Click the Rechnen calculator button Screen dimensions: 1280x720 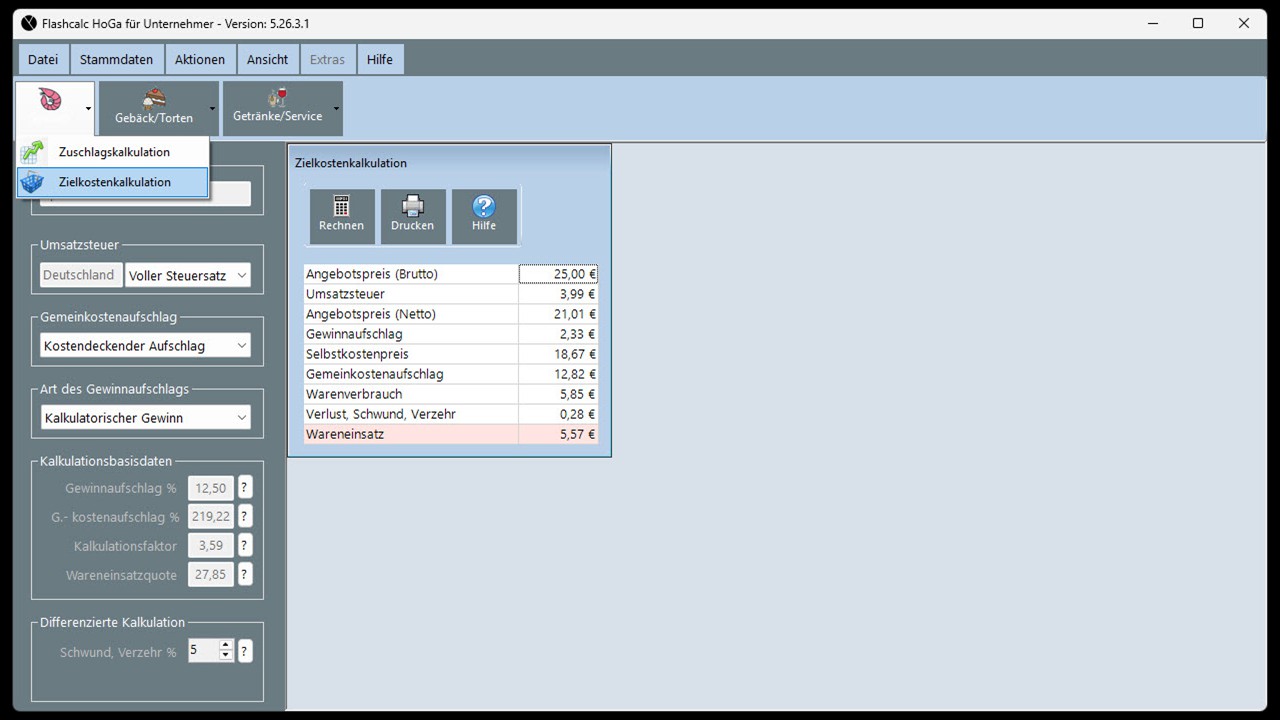pyautogui.click(x=342, y=216)
